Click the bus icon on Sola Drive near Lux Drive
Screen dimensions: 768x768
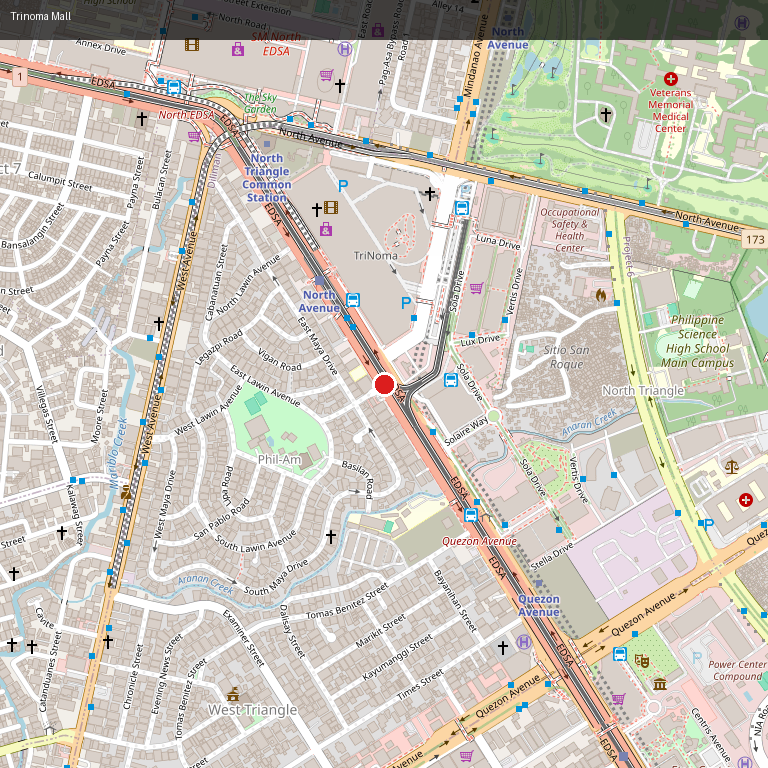[451, 380]
